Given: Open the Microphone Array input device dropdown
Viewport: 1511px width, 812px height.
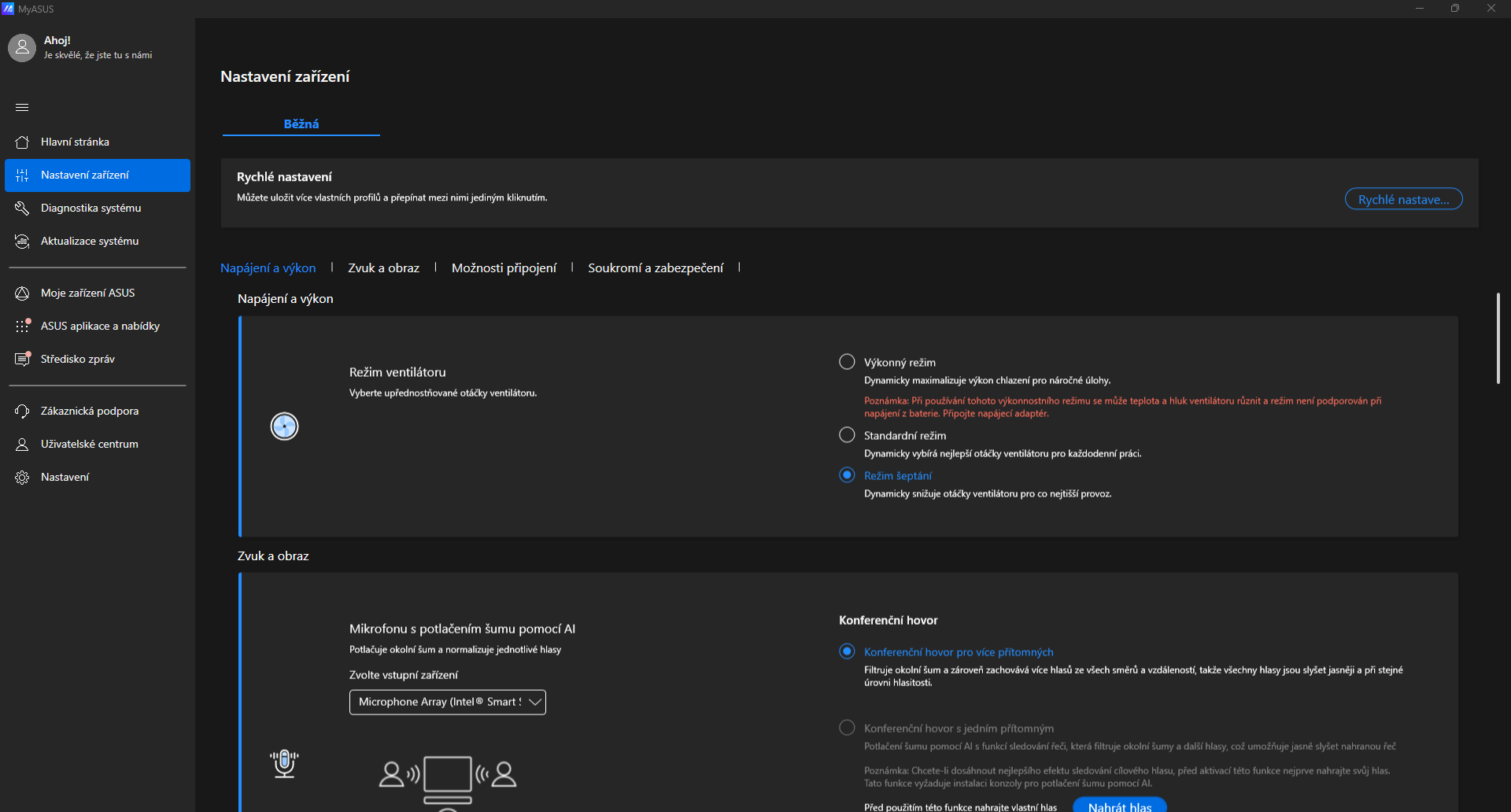Looking at the screenshot, I should tap(447, 702).
